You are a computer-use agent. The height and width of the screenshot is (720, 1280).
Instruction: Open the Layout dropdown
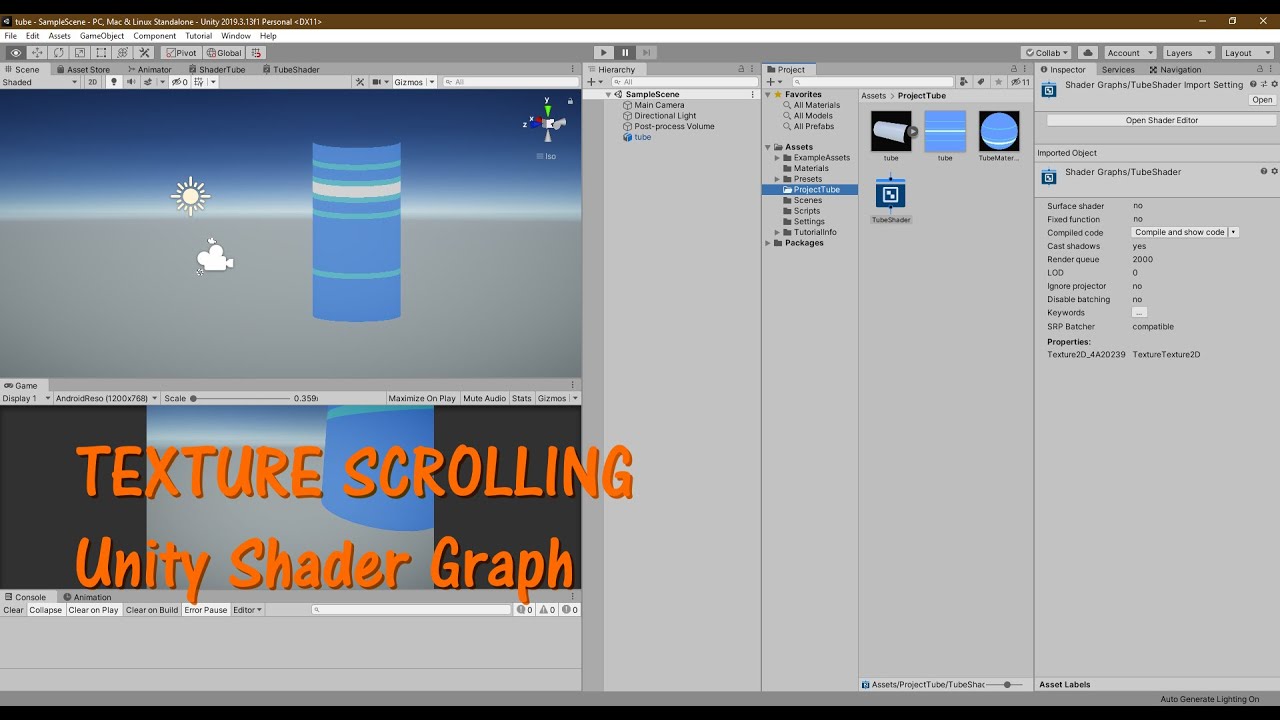point(1246,53)
